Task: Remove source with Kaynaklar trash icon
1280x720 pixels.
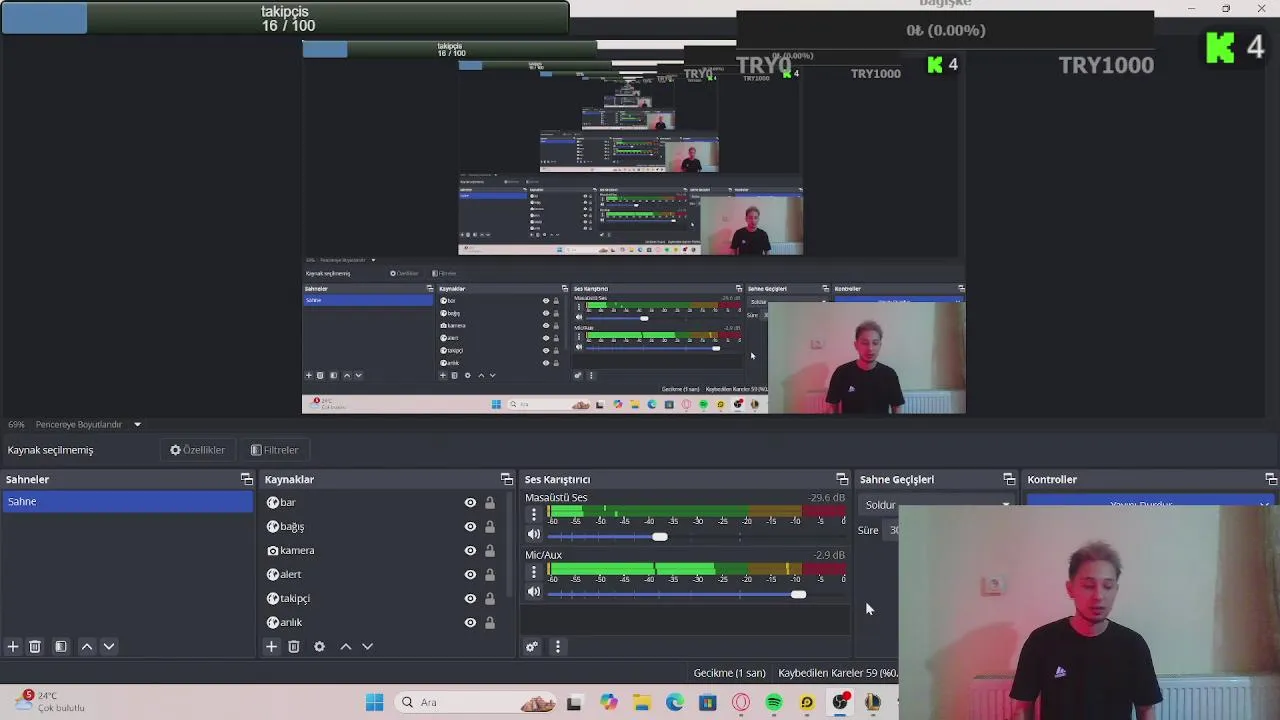Action: [294, 647]
